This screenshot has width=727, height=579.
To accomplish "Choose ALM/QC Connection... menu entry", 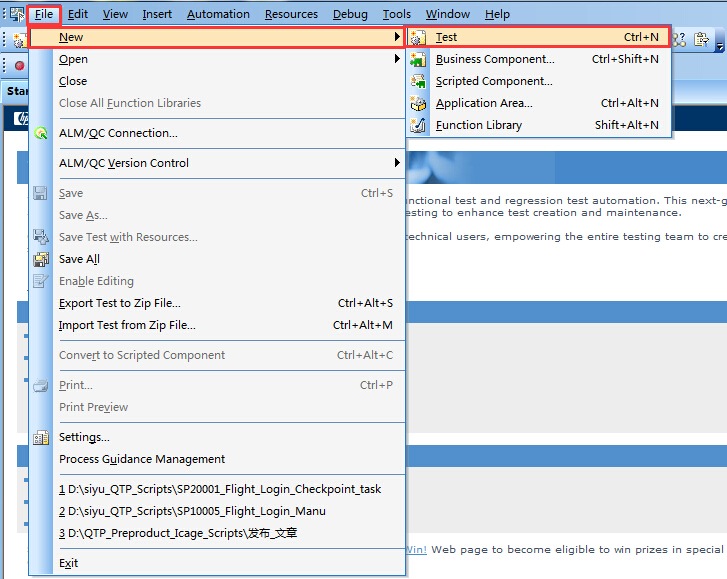I will pyautogui.click(x=217, y=133).
